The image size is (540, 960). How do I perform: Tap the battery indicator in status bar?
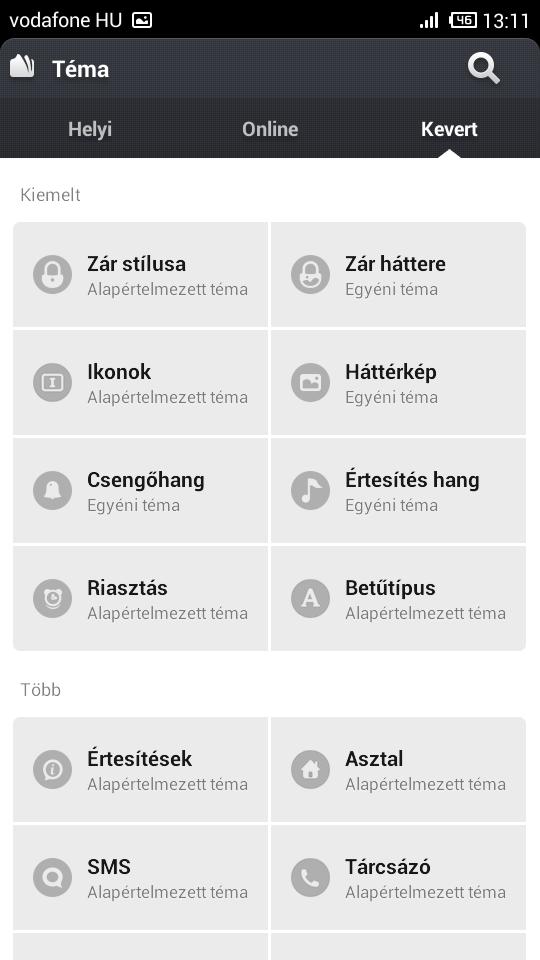click(463, 20)
